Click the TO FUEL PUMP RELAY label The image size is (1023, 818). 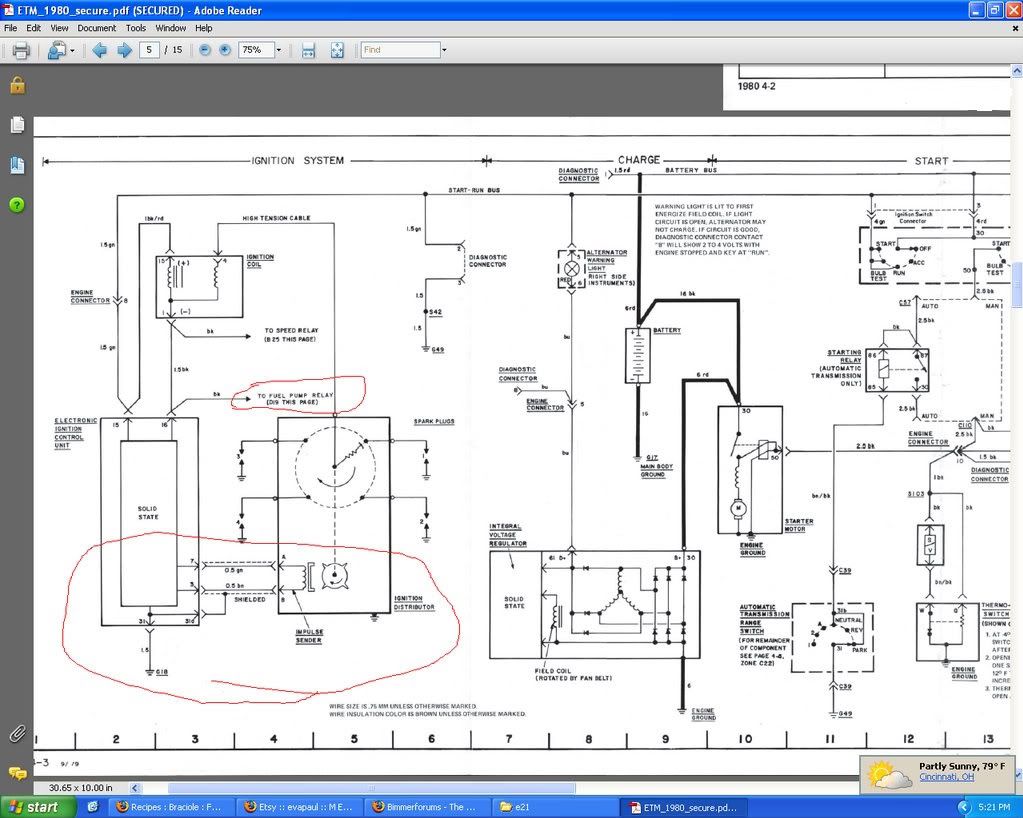tap(295, 399)
